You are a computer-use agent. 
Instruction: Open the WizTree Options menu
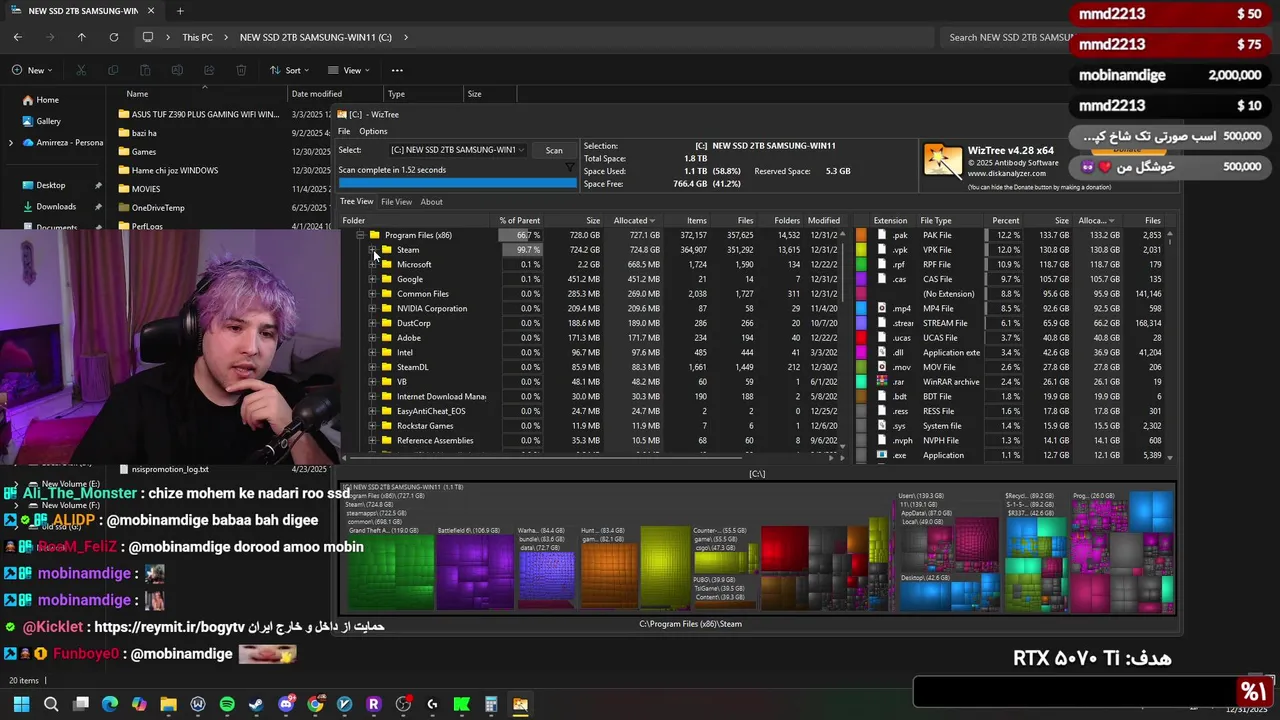click(x=373, y=131)
